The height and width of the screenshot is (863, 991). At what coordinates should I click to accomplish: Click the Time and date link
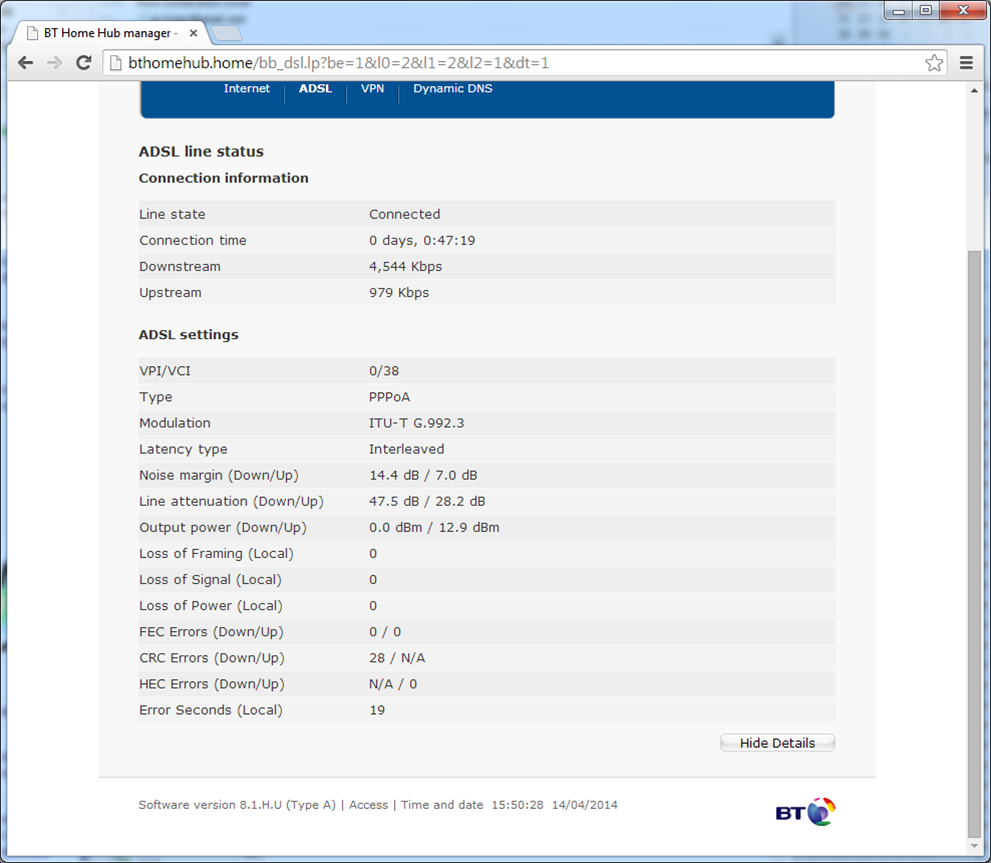coord(442,805)
